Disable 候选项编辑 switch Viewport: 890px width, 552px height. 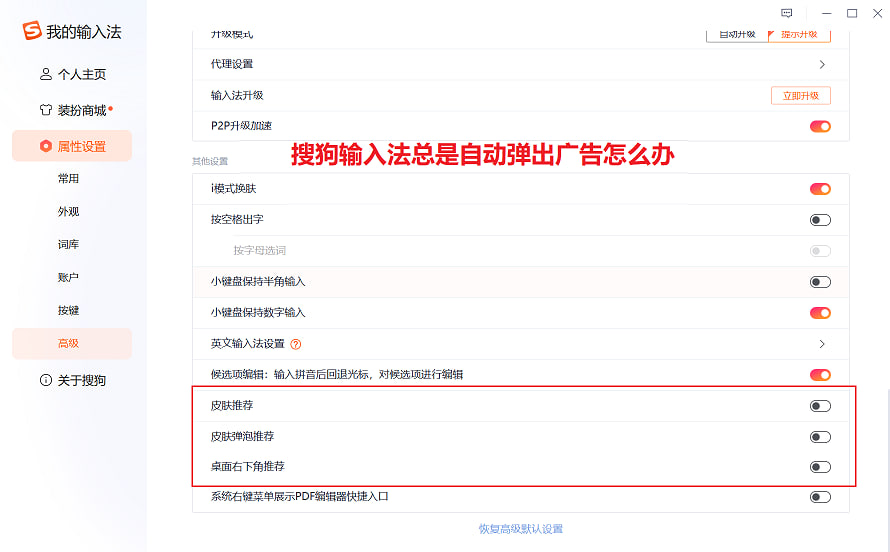[x=820, y=375]
